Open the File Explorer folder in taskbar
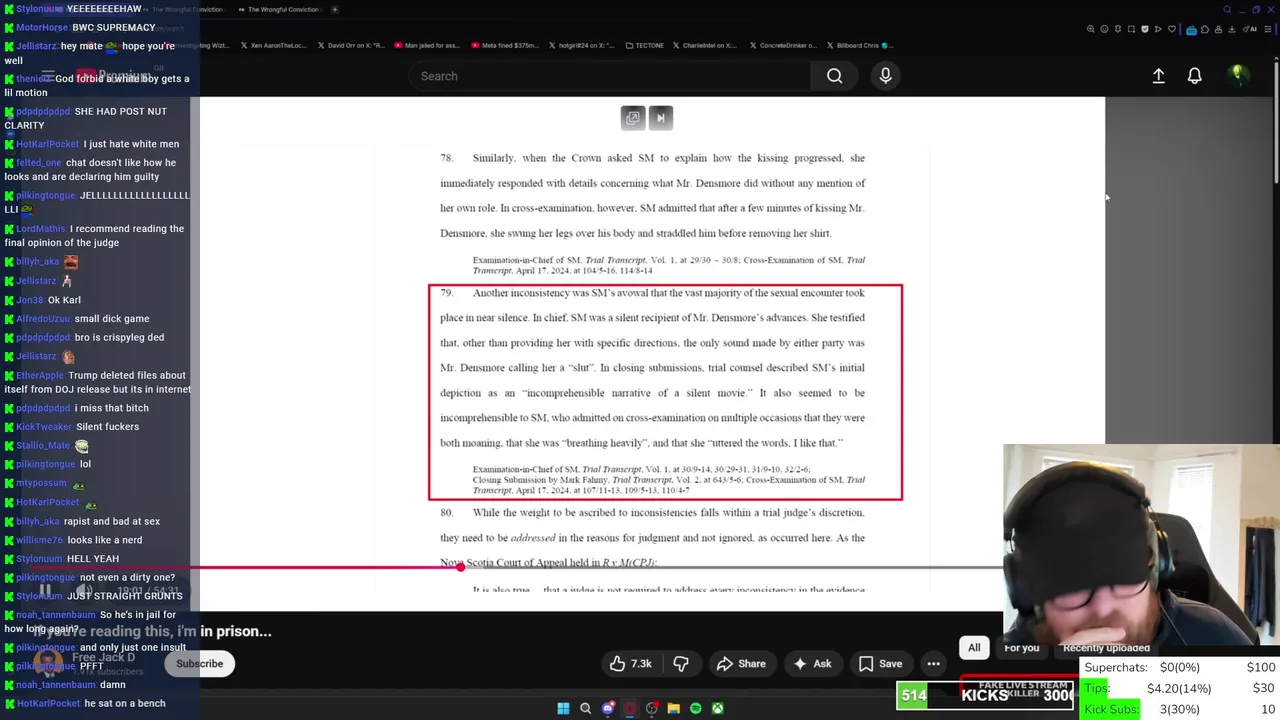The width and height of the screenshot is (1280, 720). [x=673, y=708]
